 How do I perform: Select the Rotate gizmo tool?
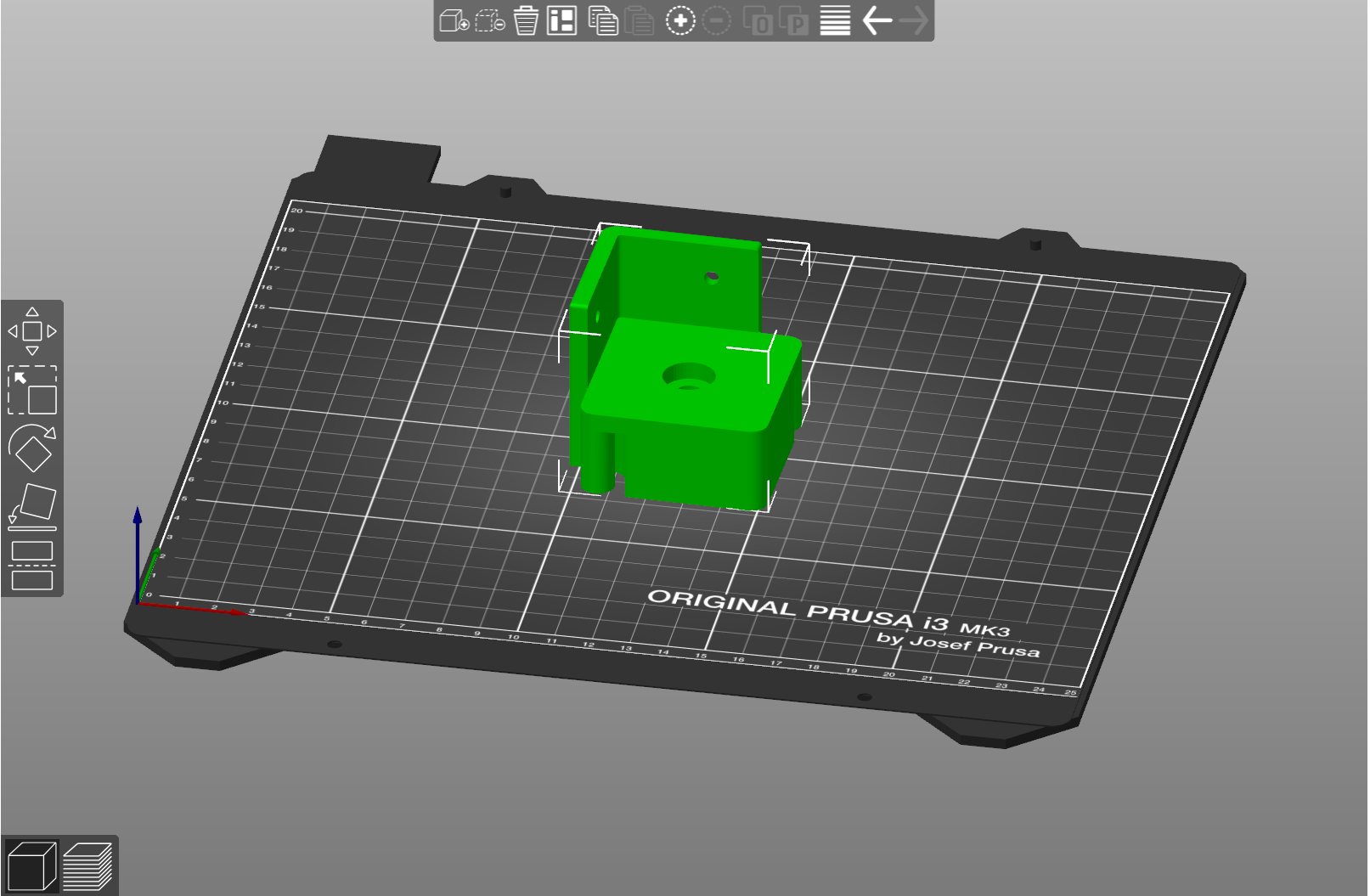click(32, 448)
